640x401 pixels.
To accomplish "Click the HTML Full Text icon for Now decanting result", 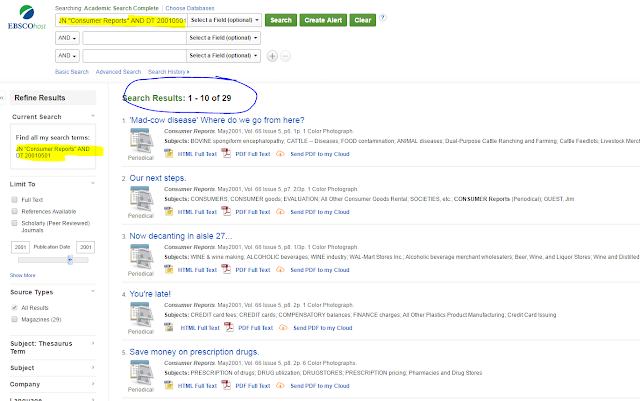I will point(169,270).
